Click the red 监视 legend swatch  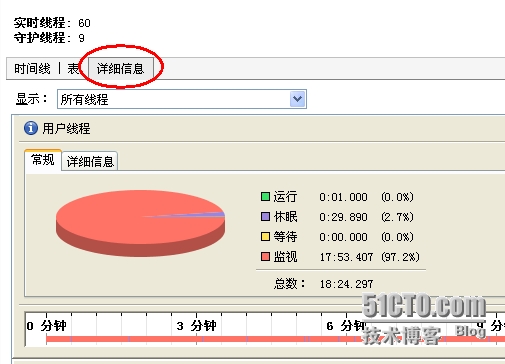pyautogui.click(x=265, y=256)
